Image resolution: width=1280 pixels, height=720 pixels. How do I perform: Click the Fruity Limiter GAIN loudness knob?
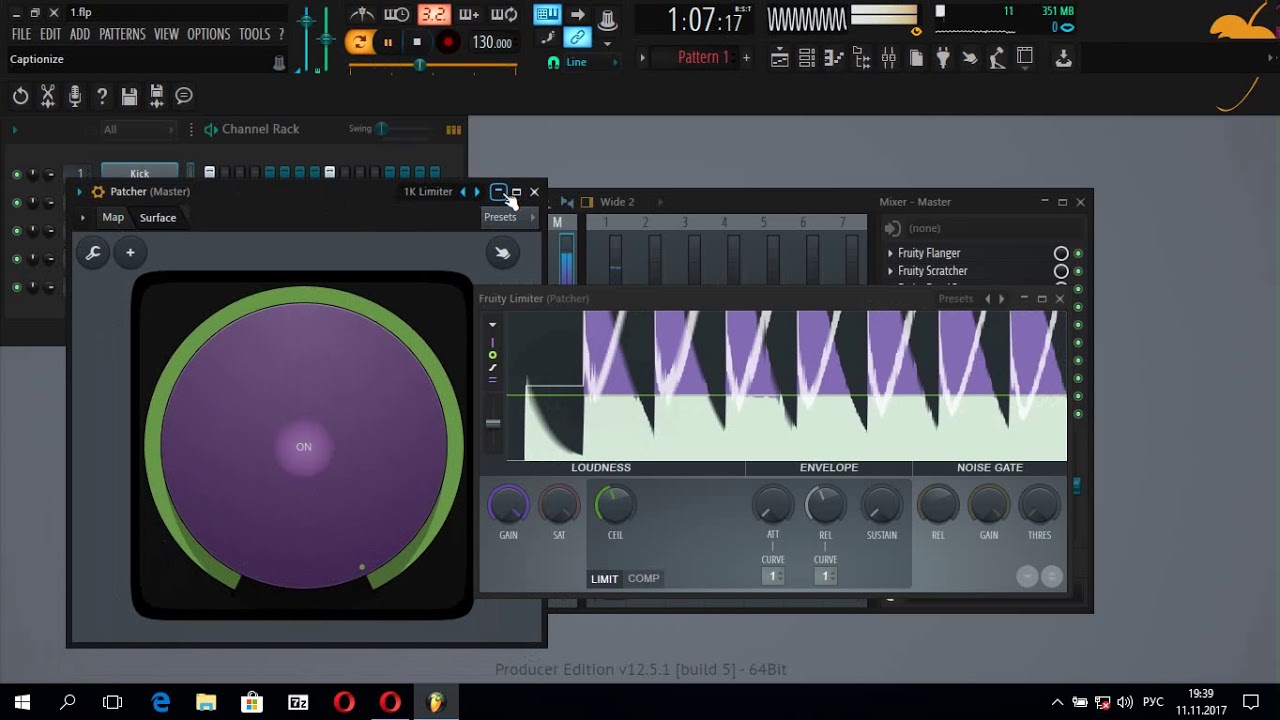508,506
